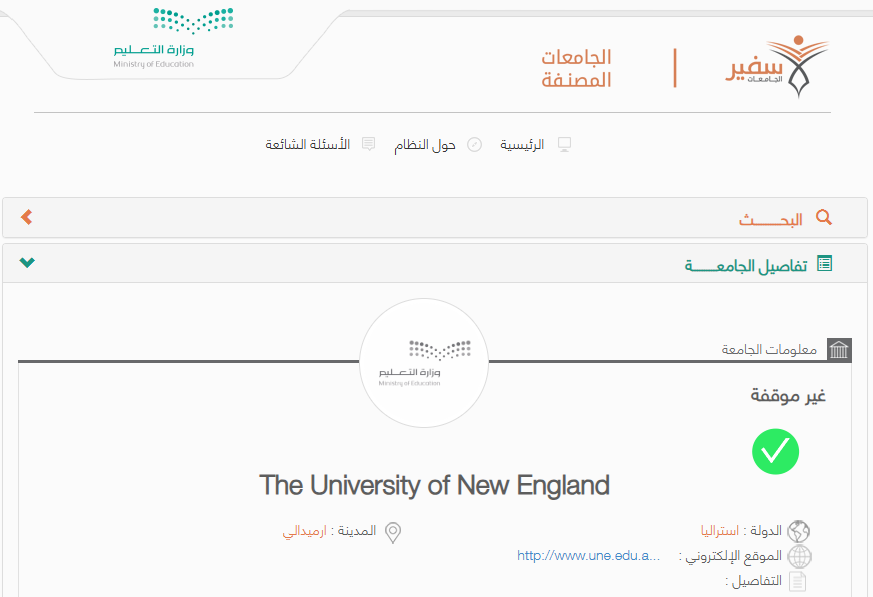Click the Safeer universities logo
This screenshot has height=597, width=873.
tap(777, 67)
